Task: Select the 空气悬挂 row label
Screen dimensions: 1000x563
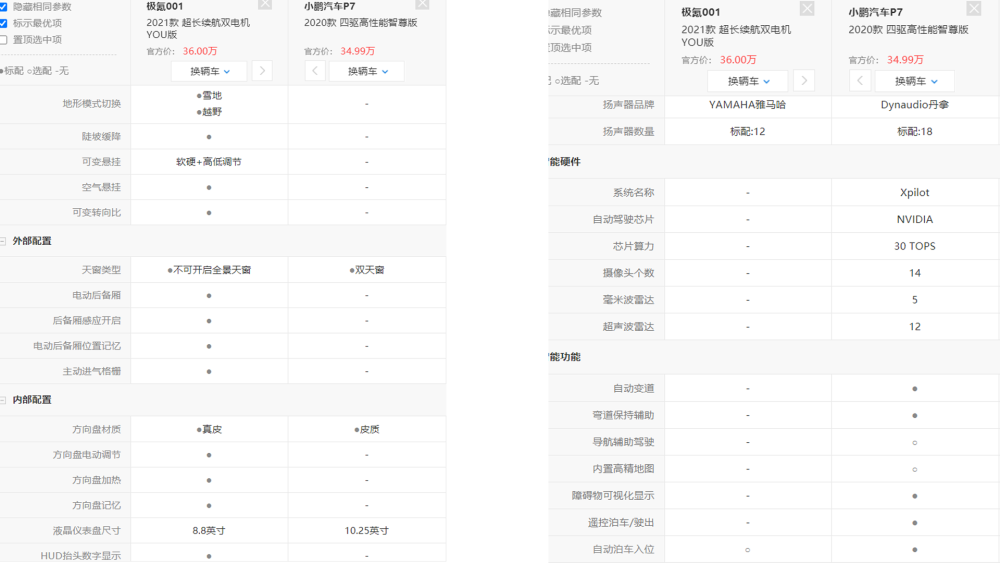Action: [x=101, y=187]
